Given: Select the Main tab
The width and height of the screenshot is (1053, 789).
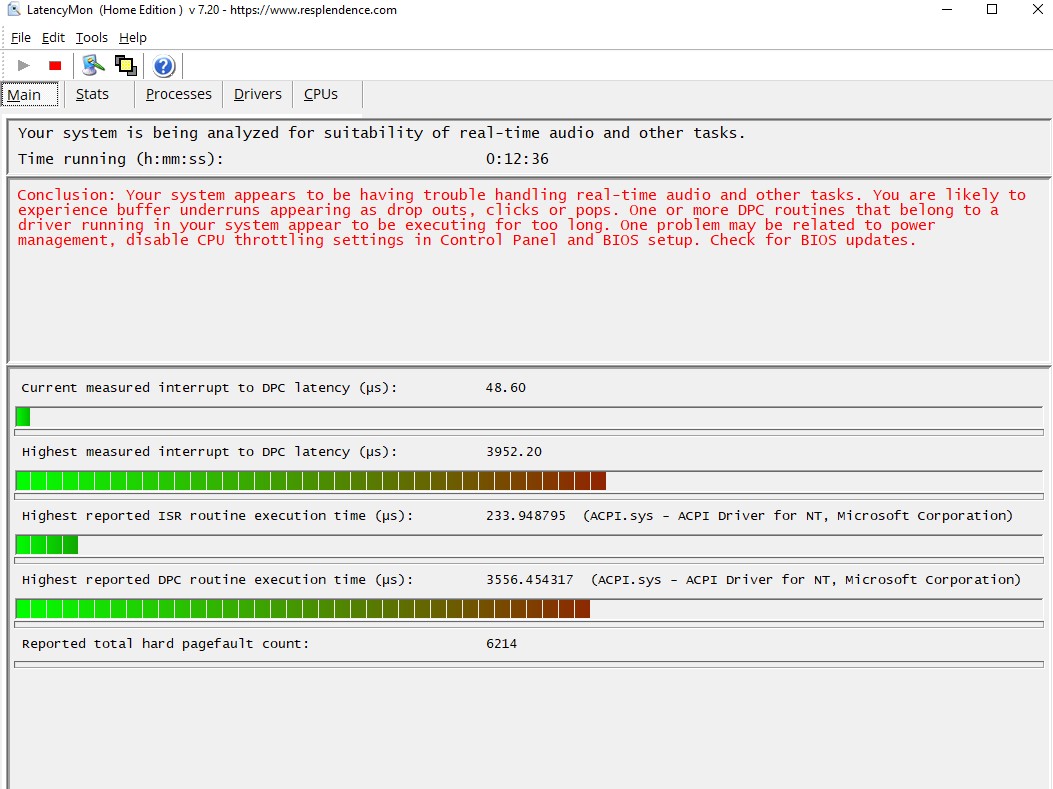Looking at the screenshot, I should click(26, 93).
